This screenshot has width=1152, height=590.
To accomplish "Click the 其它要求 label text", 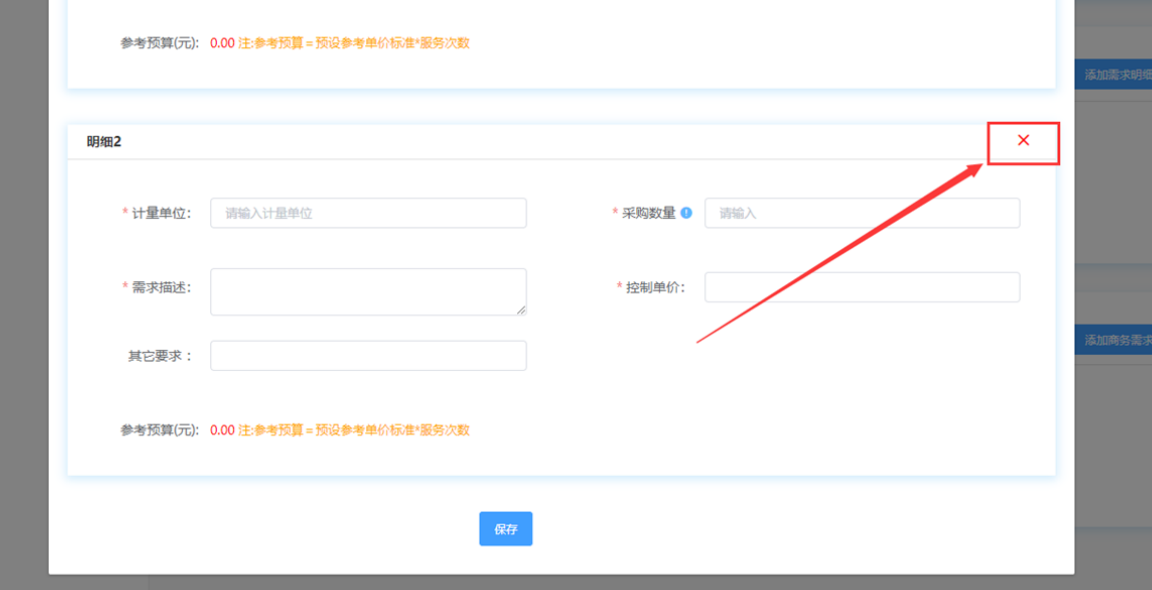I will tap(160, 356).
